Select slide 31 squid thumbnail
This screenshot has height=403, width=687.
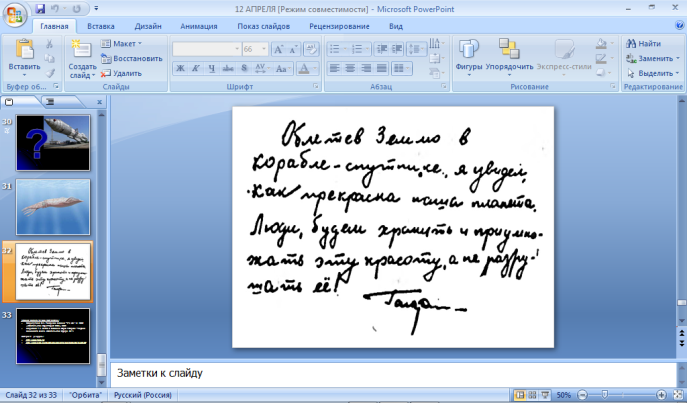coord(53,207)
